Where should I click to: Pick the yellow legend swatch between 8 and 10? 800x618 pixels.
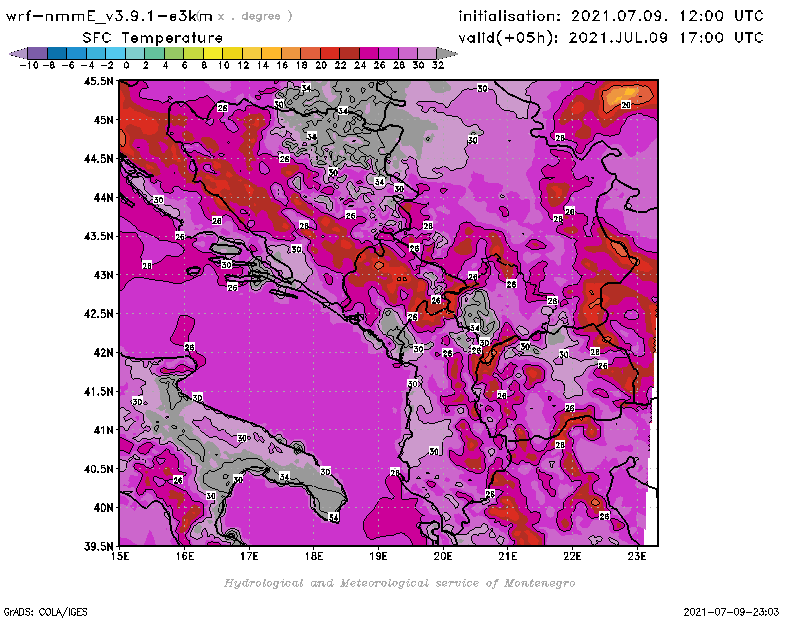(213, 53)
